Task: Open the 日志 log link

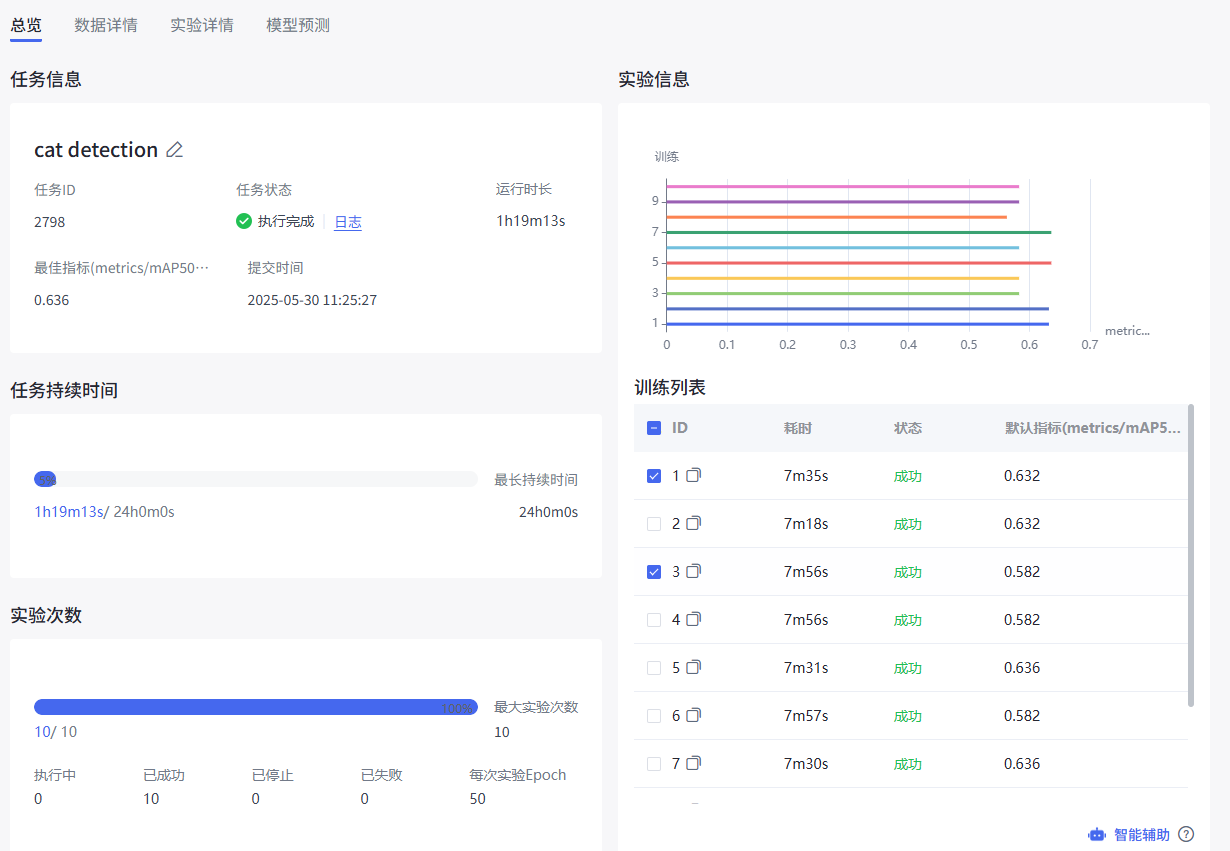Action: (x=348, y=222)
